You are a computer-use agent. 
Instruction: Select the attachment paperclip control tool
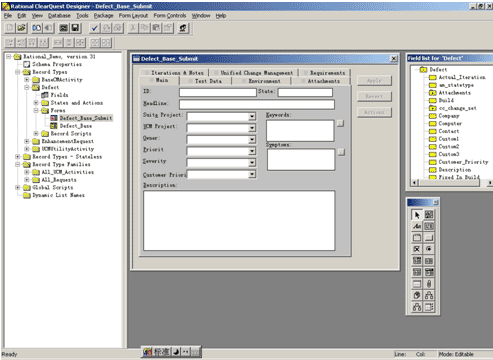[x=429, y=284]
